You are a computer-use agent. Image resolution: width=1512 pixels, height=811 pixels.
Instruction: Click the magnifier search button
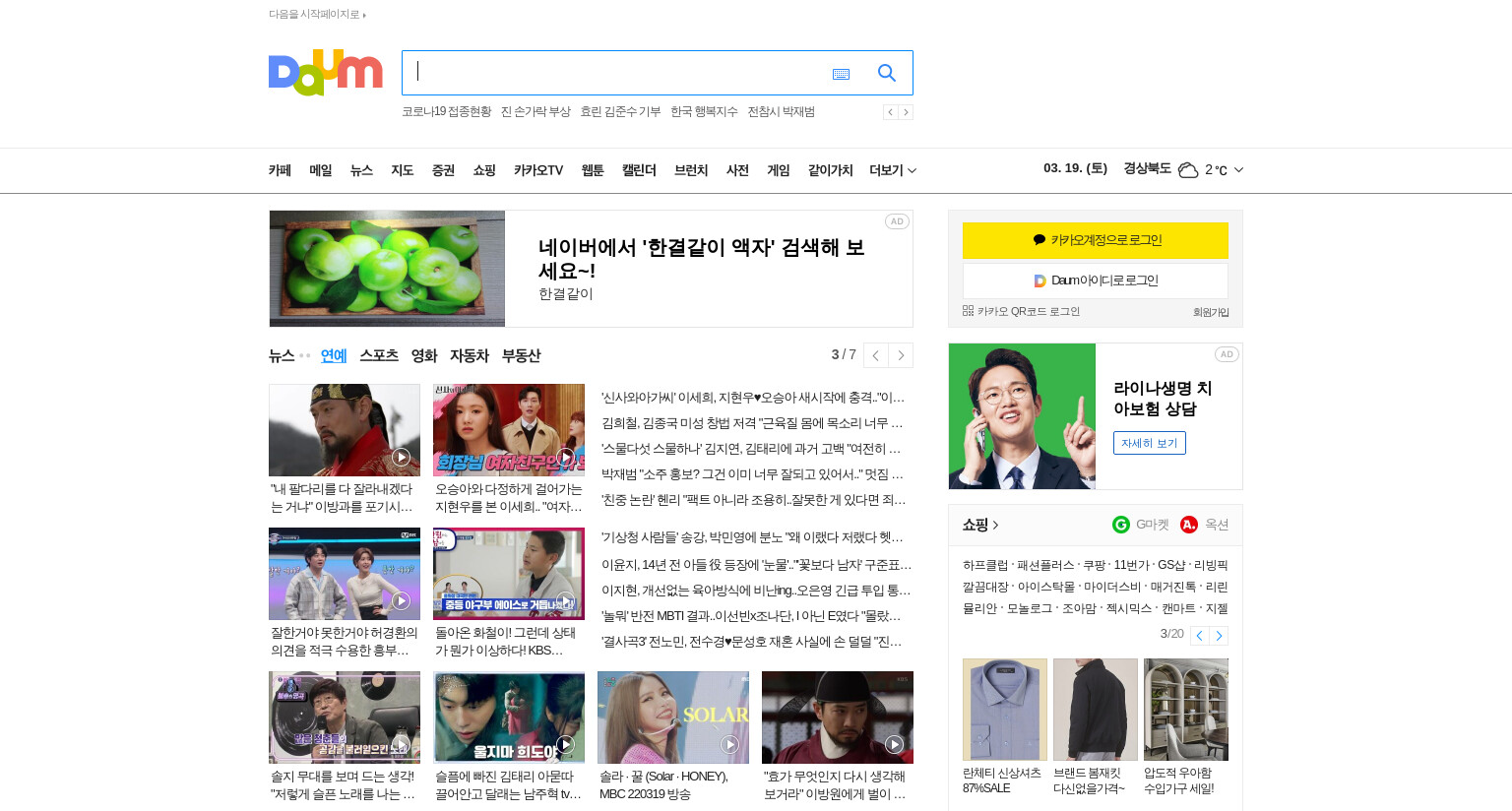pyautogui.click(x=886, y=73)
